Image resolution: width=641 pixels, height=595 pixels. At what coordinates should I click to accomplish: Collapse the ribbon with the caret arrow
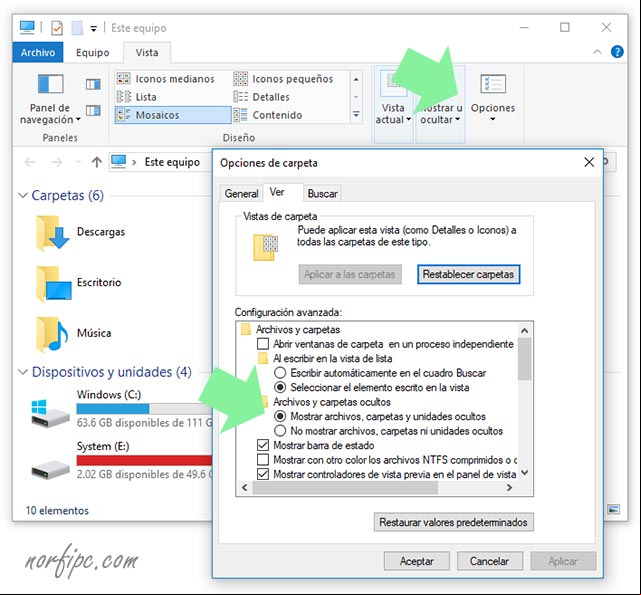597,52
